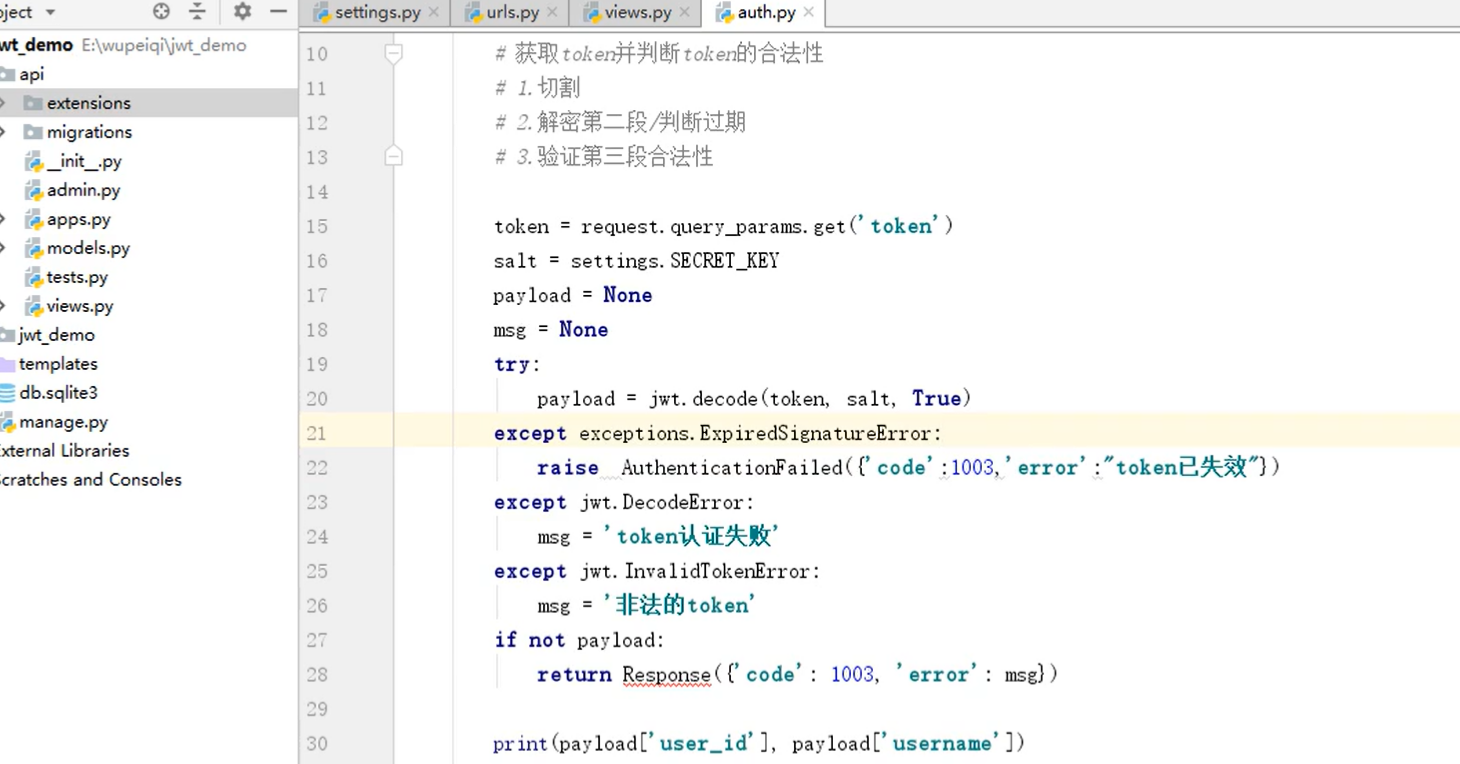Switch to the views.py tab

637,13
